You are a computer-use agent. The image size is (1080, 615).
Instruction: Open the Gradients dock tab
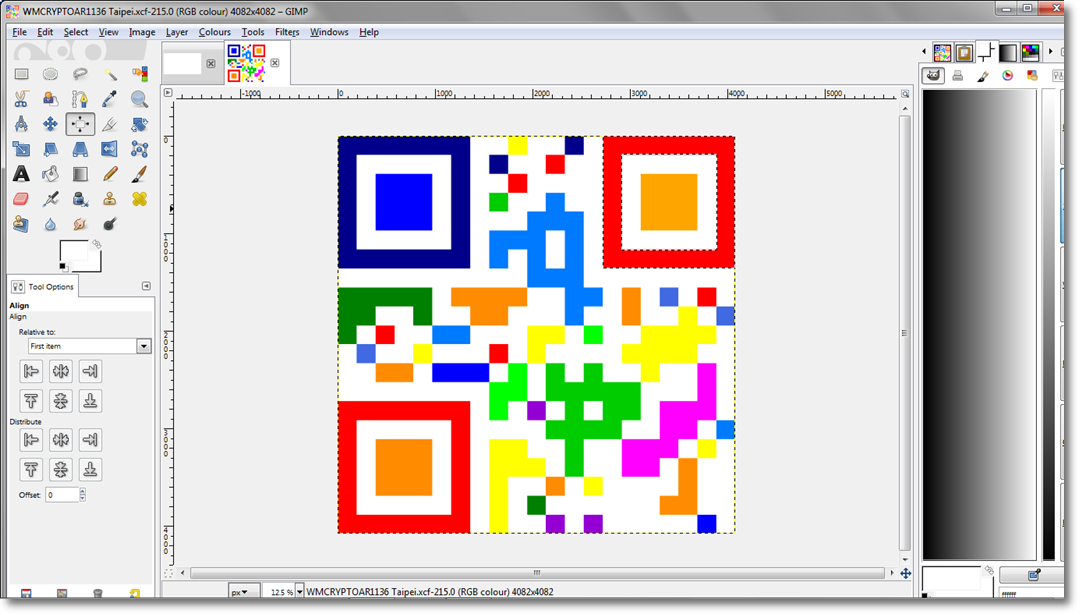tap(1008, 52)
